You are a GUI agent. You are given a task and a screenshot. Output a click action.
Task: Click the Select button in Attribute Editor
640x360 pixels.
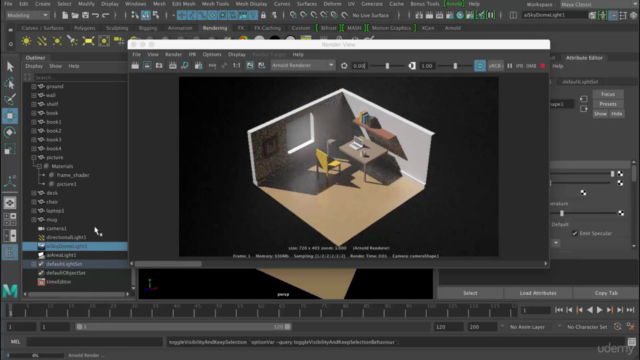pos(470,293)
